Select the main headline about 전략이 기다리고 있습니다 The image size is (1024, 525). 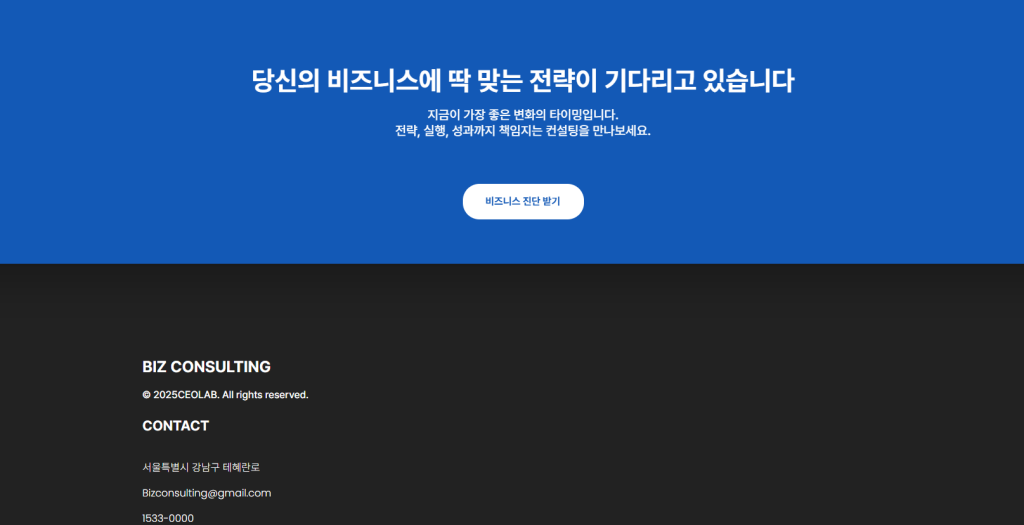(x=522, y=81)
